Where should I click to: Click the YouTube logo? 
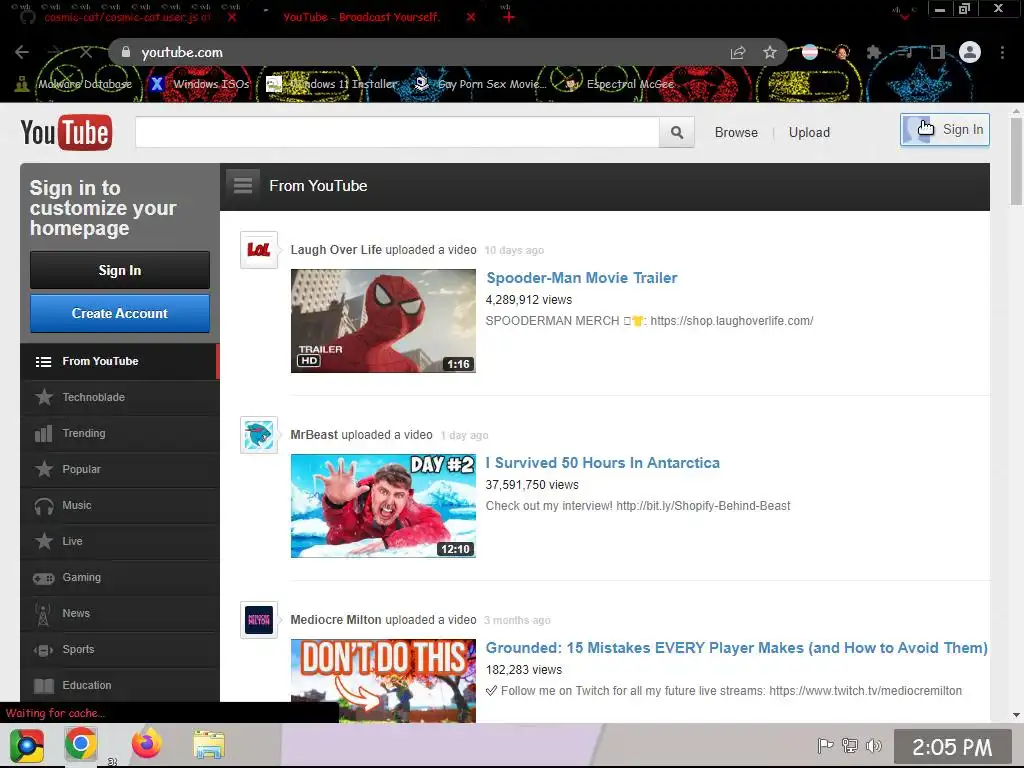(66, 133)
